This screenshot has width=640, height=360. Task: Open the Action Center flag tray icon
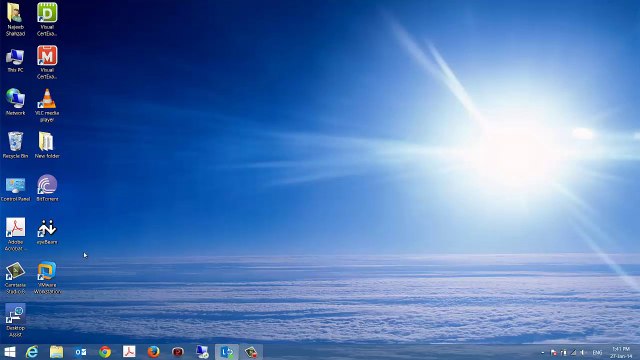(x=553, y=353)
